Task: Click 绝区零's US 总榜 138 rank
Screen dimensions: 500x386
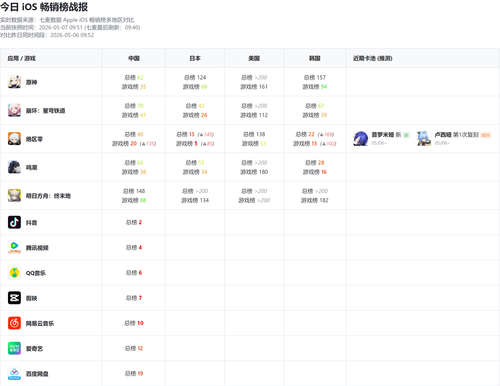Action: pyautogui.click(x=254, y=134)
